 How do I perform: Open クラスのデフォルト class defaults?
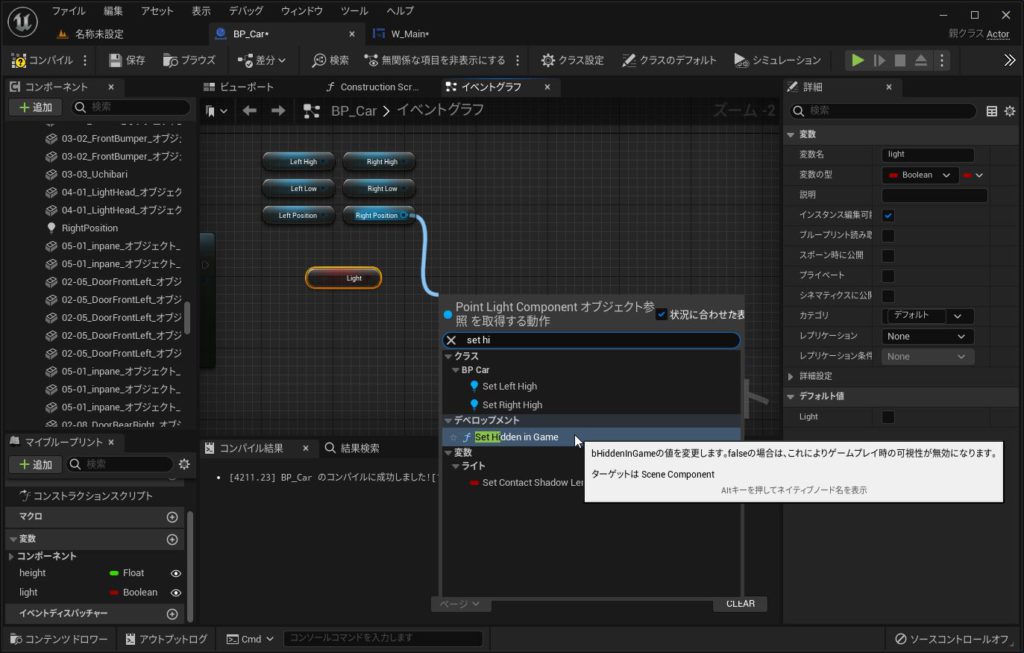[669, 60]
